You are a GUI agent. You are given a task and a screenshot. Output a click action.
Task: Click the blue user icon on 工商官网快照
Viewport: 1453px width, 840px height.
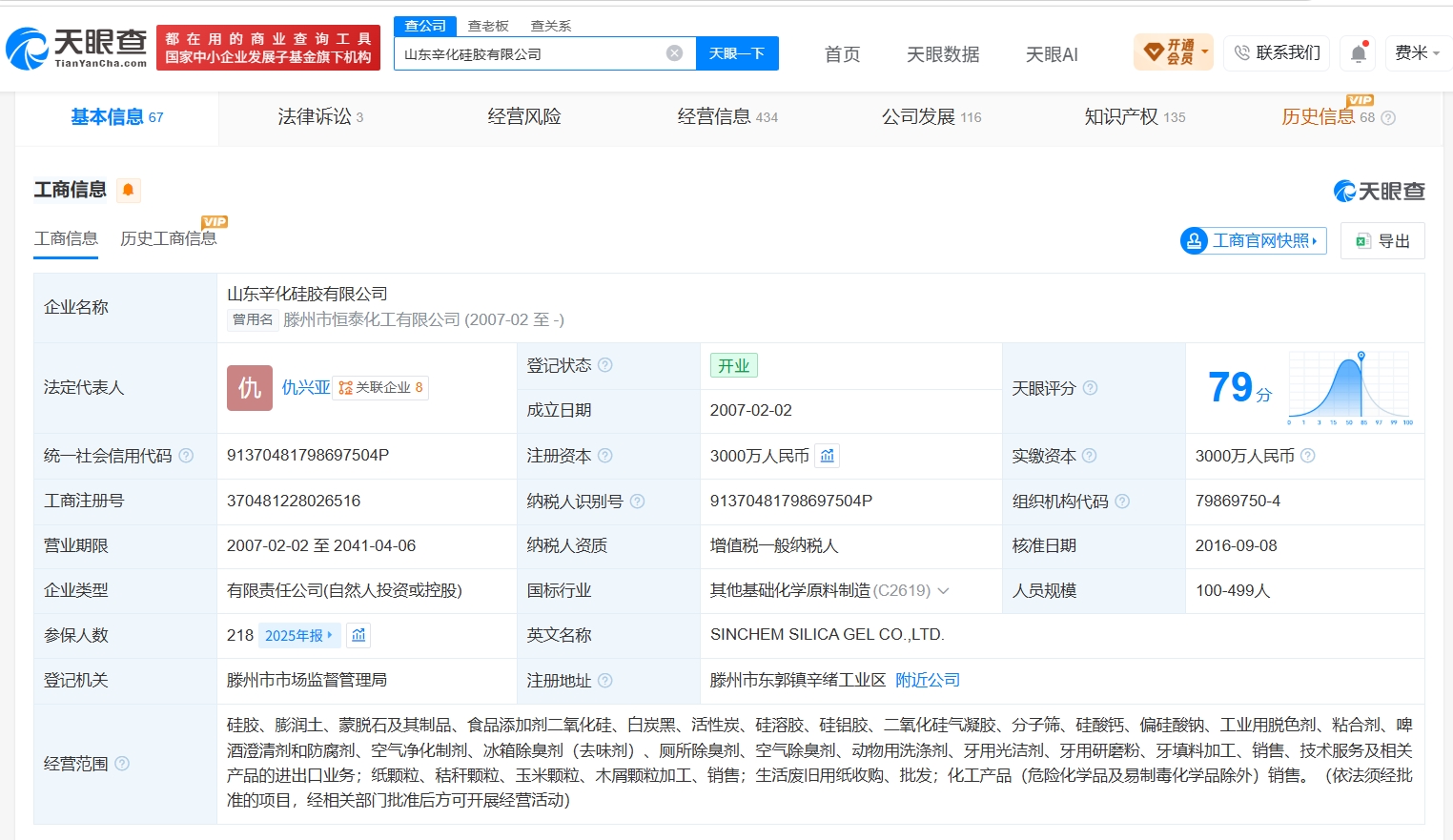[1194, 241]
